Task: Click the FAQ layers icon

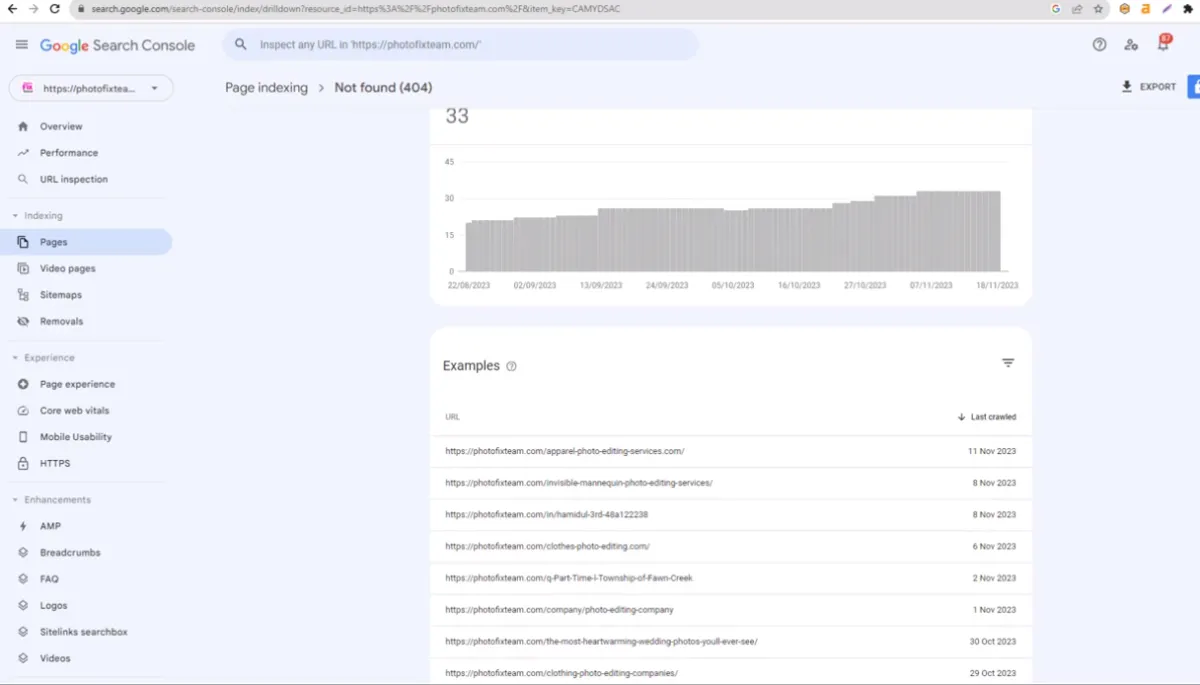Action: coord(23,579)
